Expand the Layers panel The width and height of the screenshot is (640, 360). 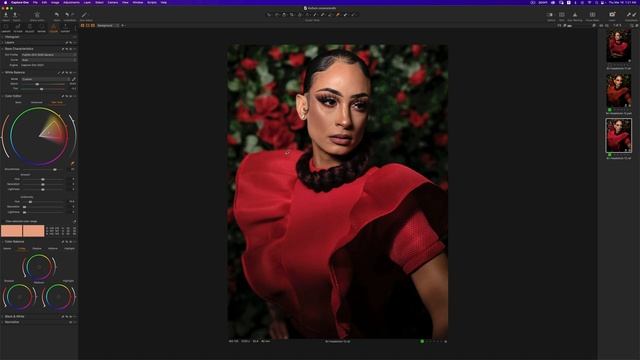[9, 42]
